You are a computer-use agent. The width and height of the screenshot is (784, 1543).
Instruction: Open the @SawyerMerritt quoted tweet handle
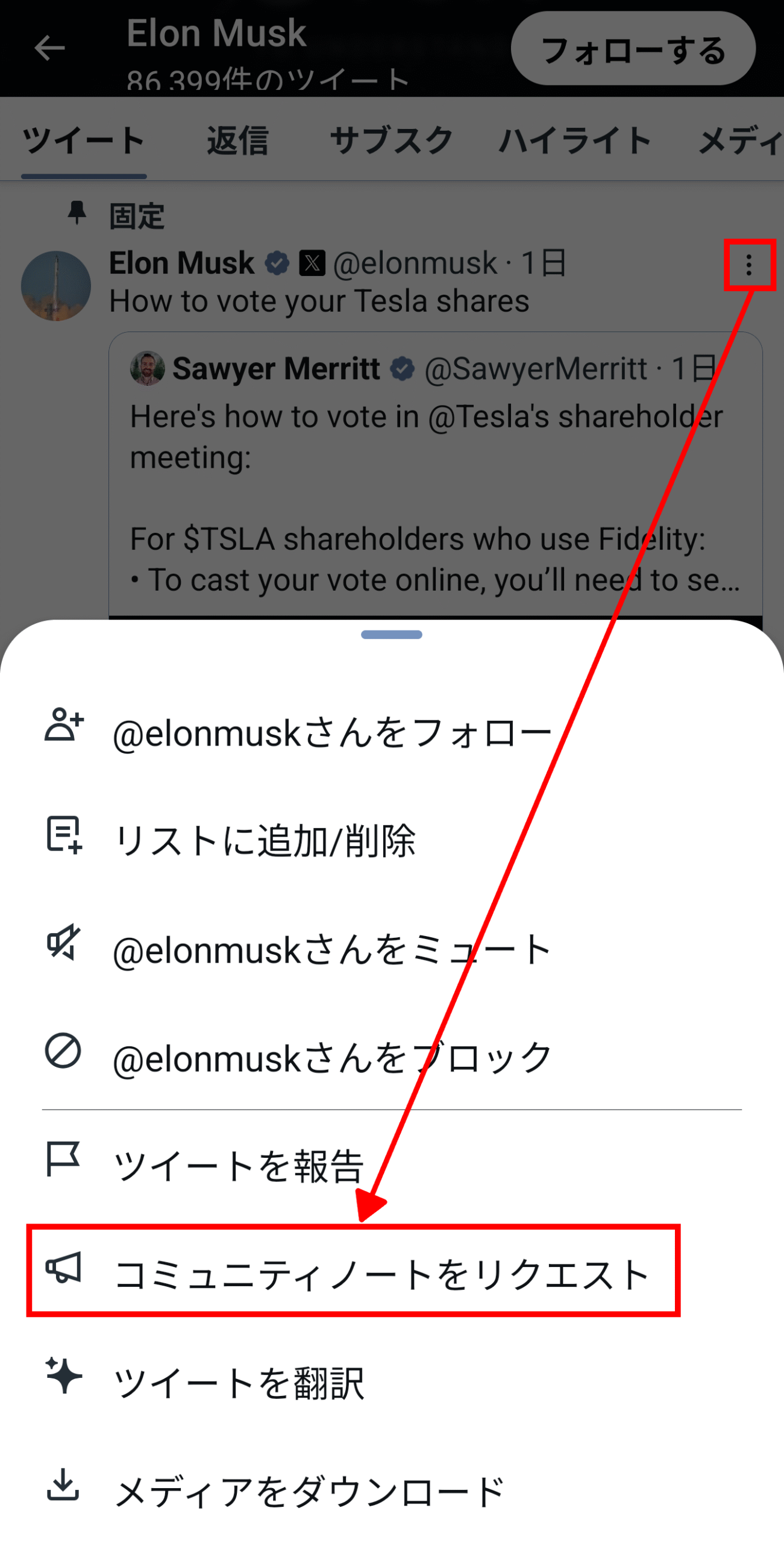coord(535,368)
